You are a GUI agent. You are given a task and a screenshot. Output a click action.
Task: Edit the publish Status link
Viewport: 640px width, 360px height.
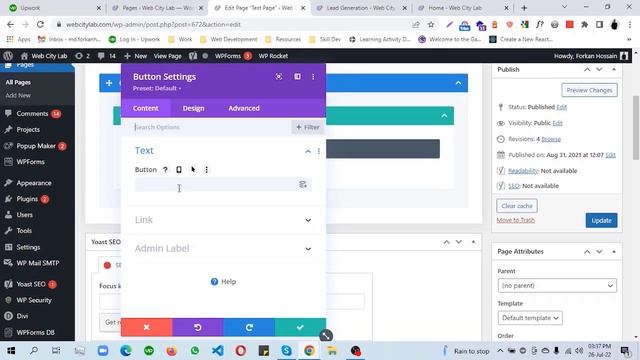(x=562, y=107)
